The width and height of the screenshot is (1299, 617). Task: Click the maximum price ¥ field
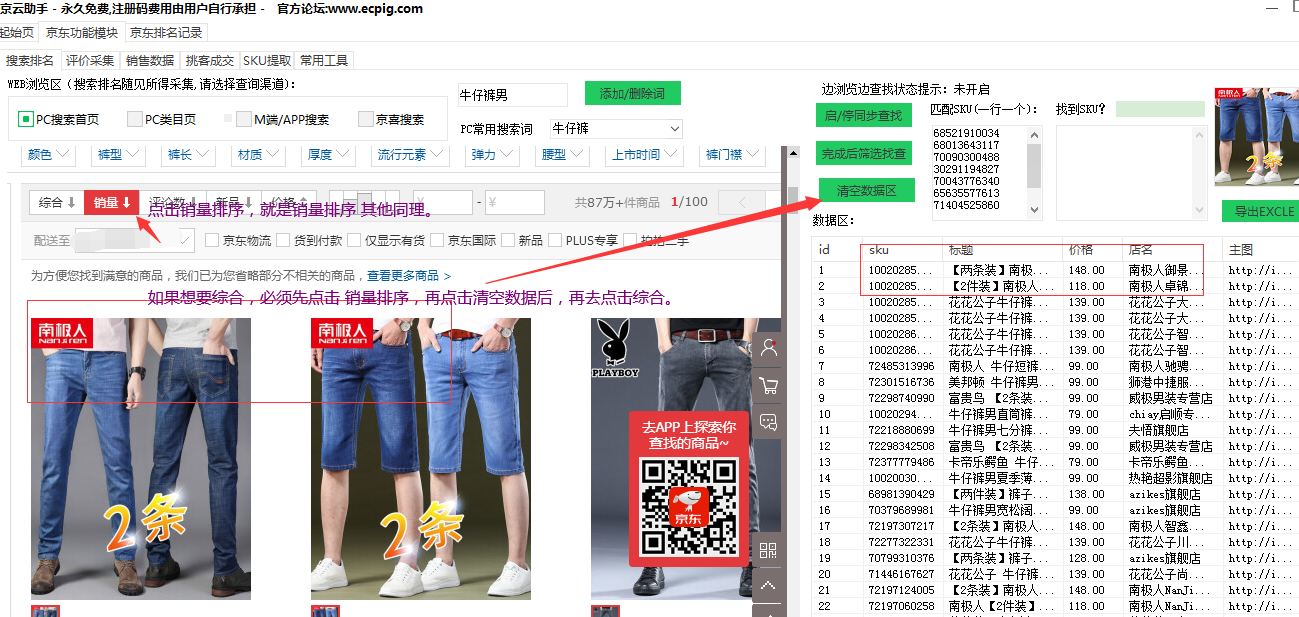pos(515,202)
